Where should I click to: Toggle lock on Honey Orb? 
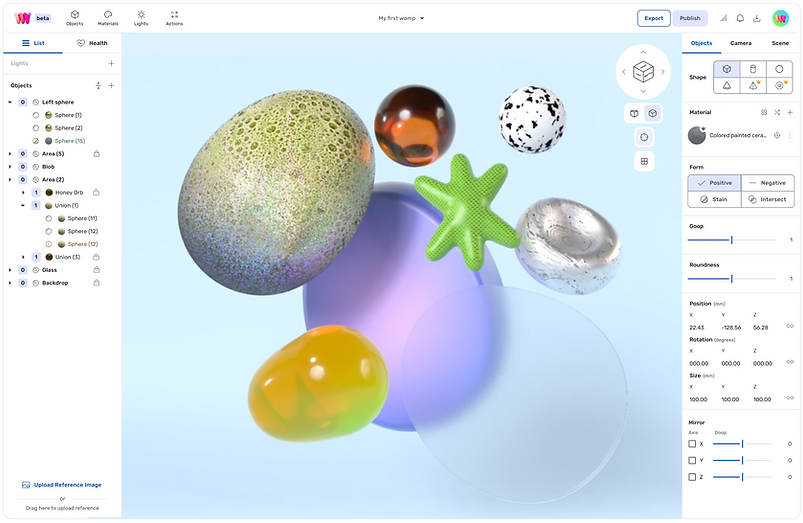coord(96,193)
